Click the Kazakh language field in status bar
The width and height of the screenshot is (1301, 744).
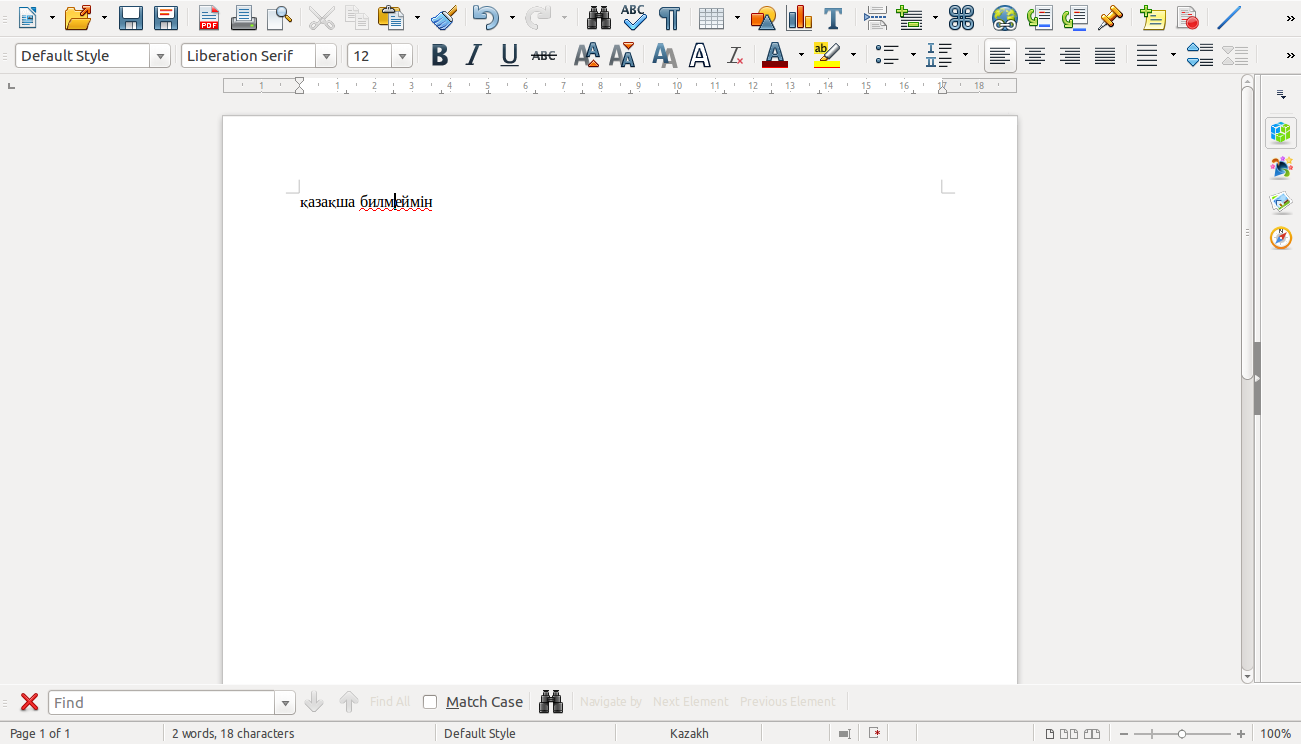pyautogui.click(x=689, y=733)
